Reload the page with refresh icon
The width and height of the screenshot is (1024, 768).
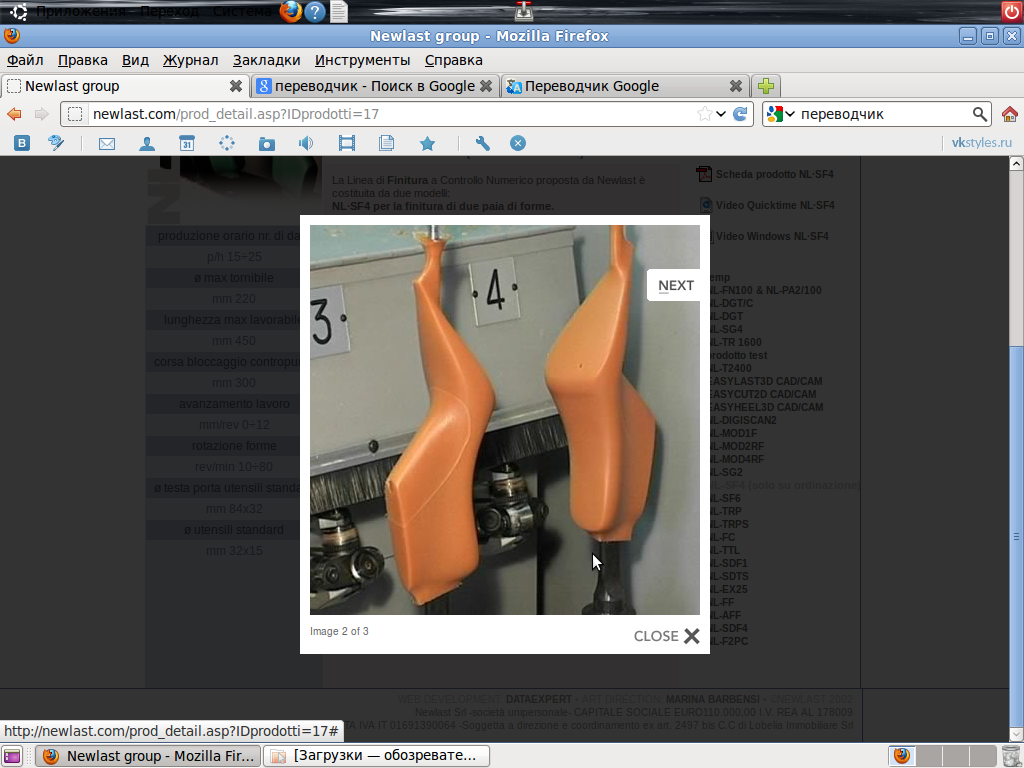(x=740, y=114)
